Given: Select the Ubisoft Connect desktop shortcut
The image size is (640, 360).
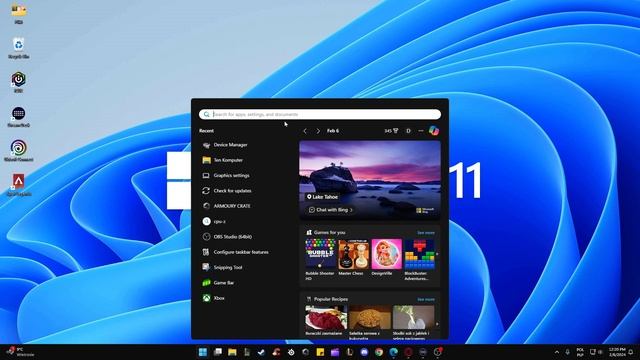Looking at the screenshot, I should click(19, 151).
